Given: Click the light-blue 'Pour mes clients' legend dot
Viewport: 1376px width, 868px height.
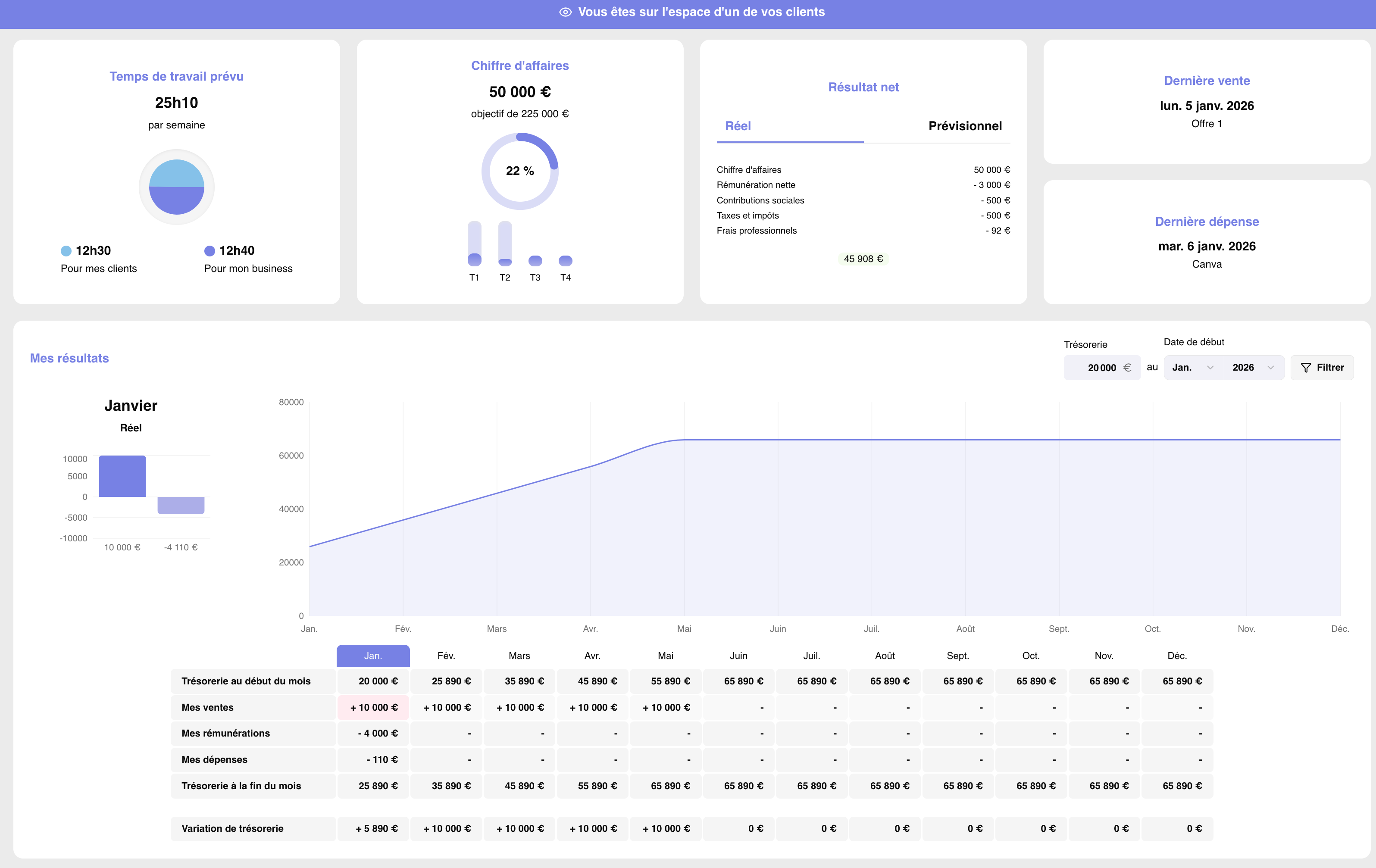Looking at the screenshot, I should pyautogui.click(x=66, y=251).
